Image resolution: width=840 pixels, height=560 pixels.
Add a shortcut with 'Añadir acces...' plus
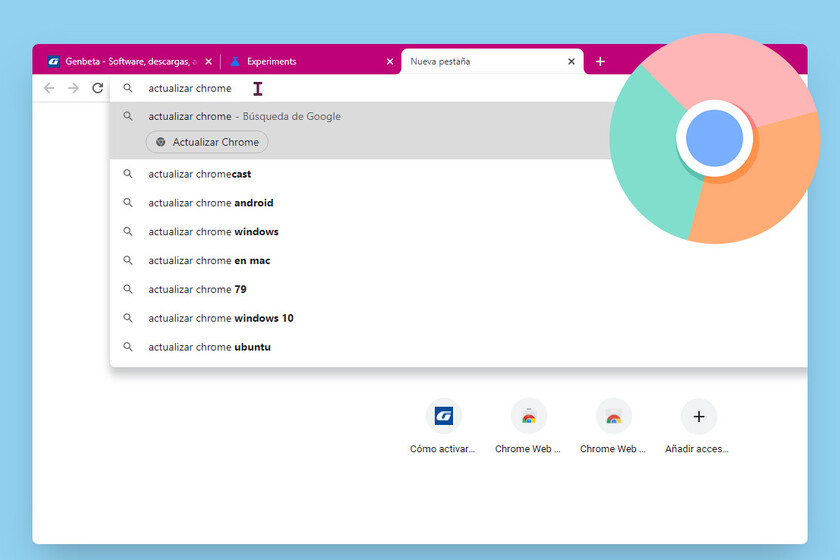click(x=699, y=416)
